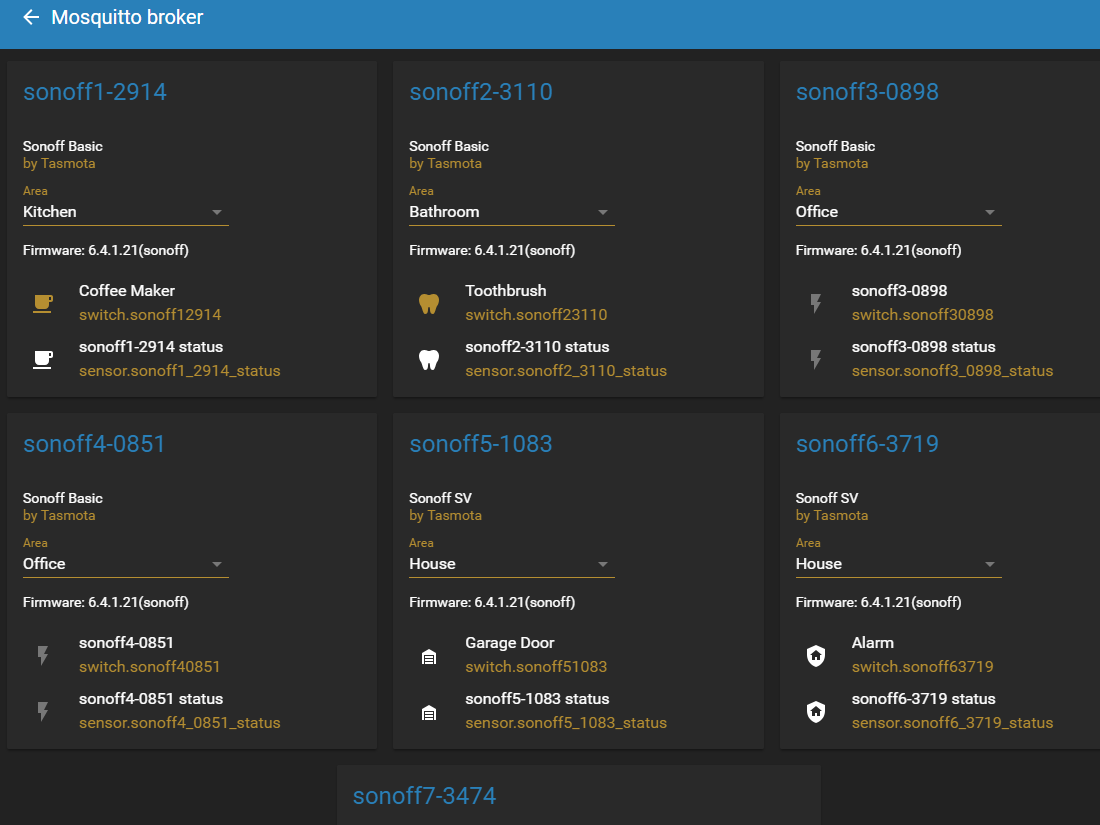Open the Bathroom area dropdown for sonoff2-3110
The width and height of the screenshot is (1100, 825).
tap(511, 212)
